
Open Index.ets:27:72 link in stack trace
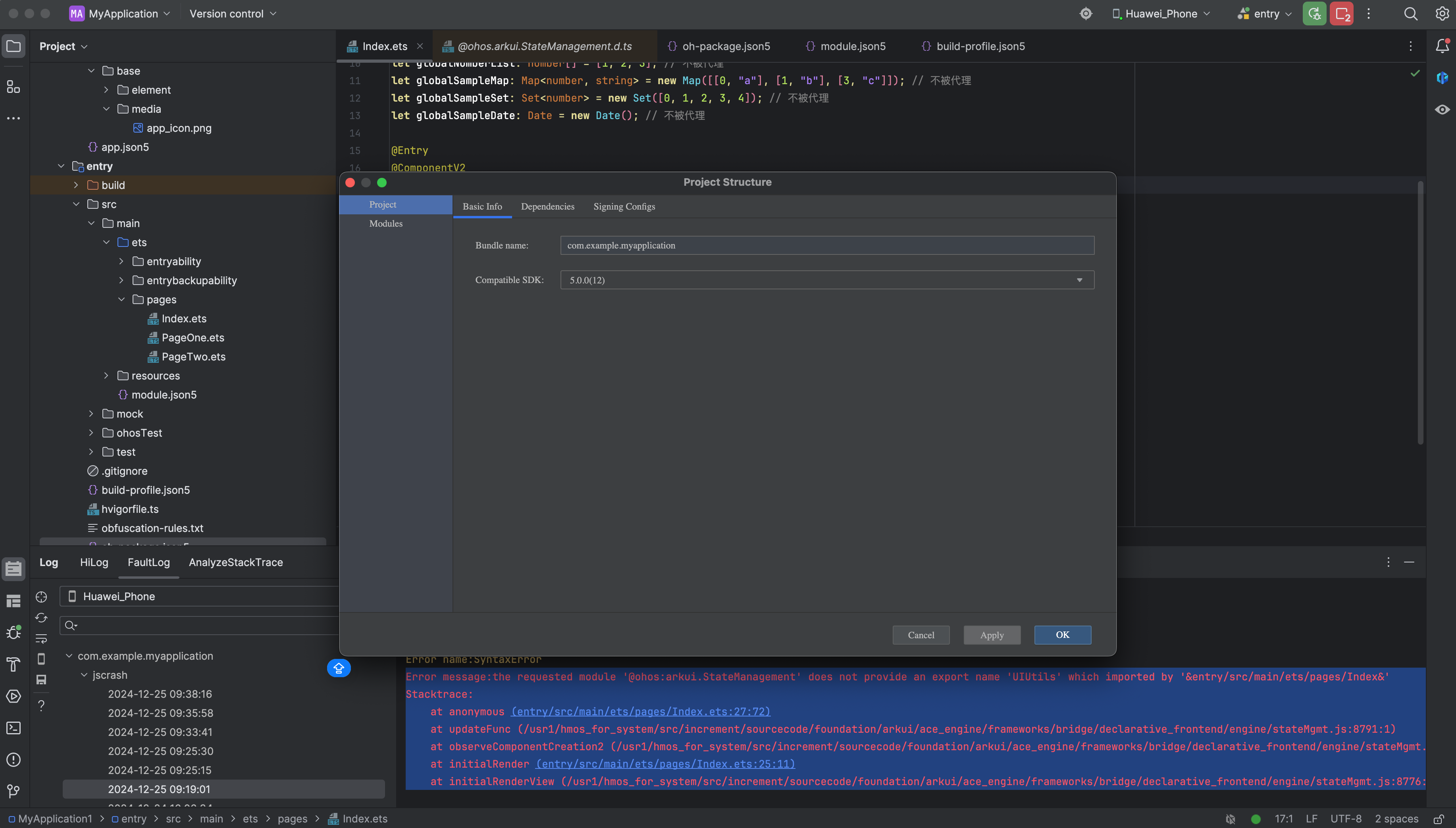pos(639,711)
